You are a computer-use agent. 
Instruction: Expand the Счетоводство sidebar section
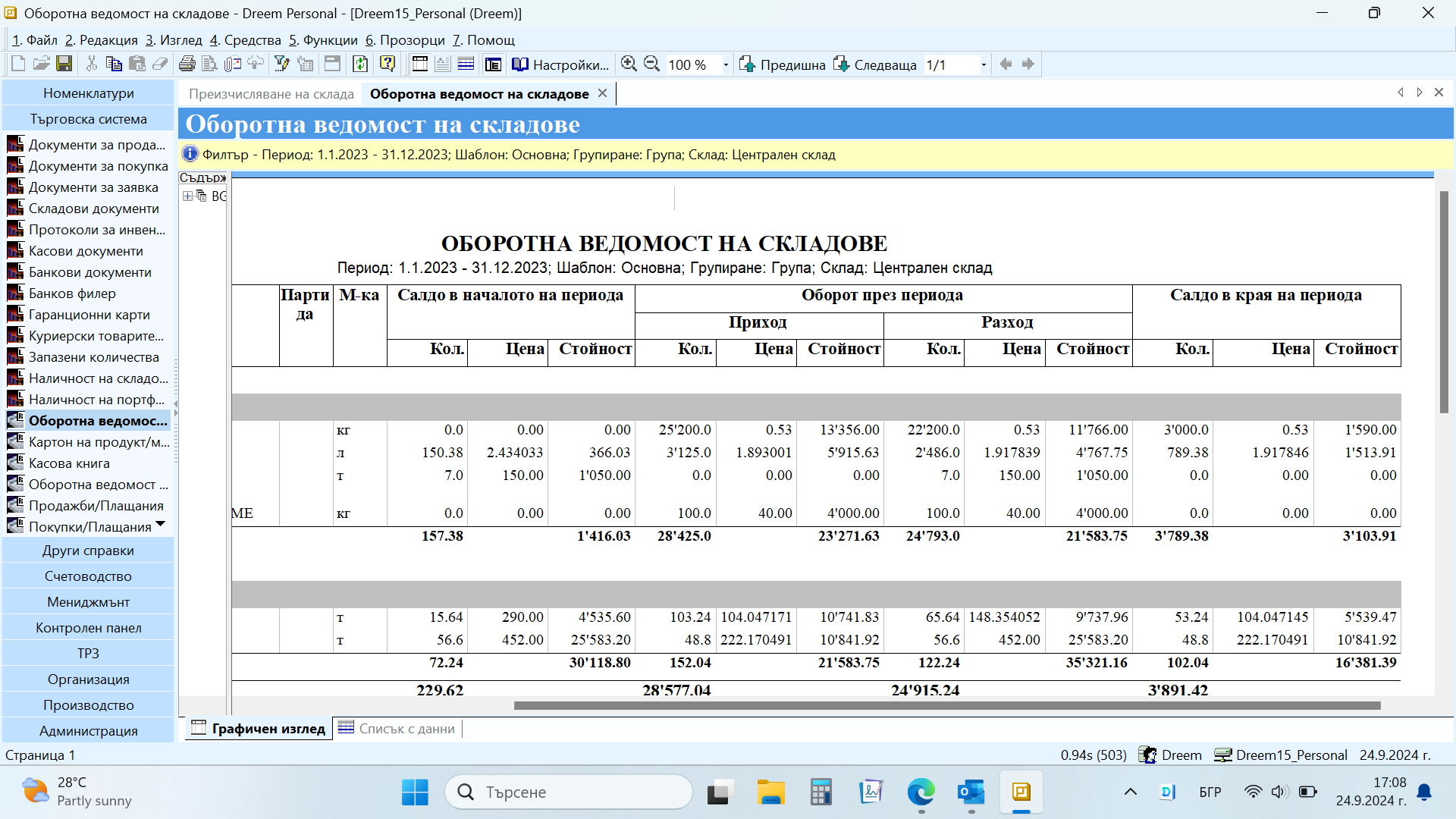(x=89, y=576)
